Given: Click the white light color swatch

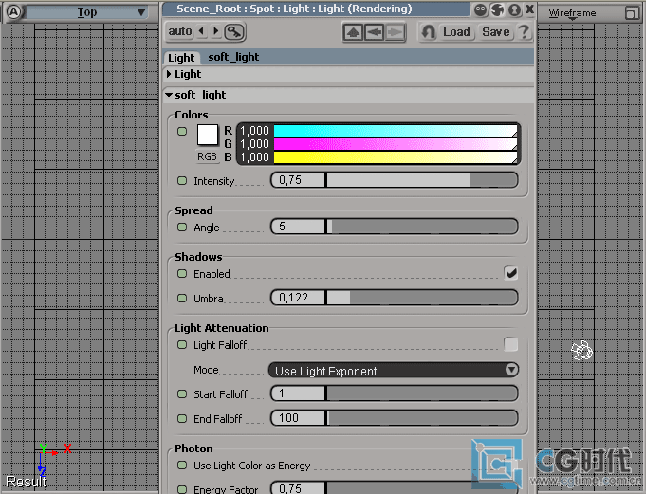Looking at the screenshot, I should click(x=208, y=135).
